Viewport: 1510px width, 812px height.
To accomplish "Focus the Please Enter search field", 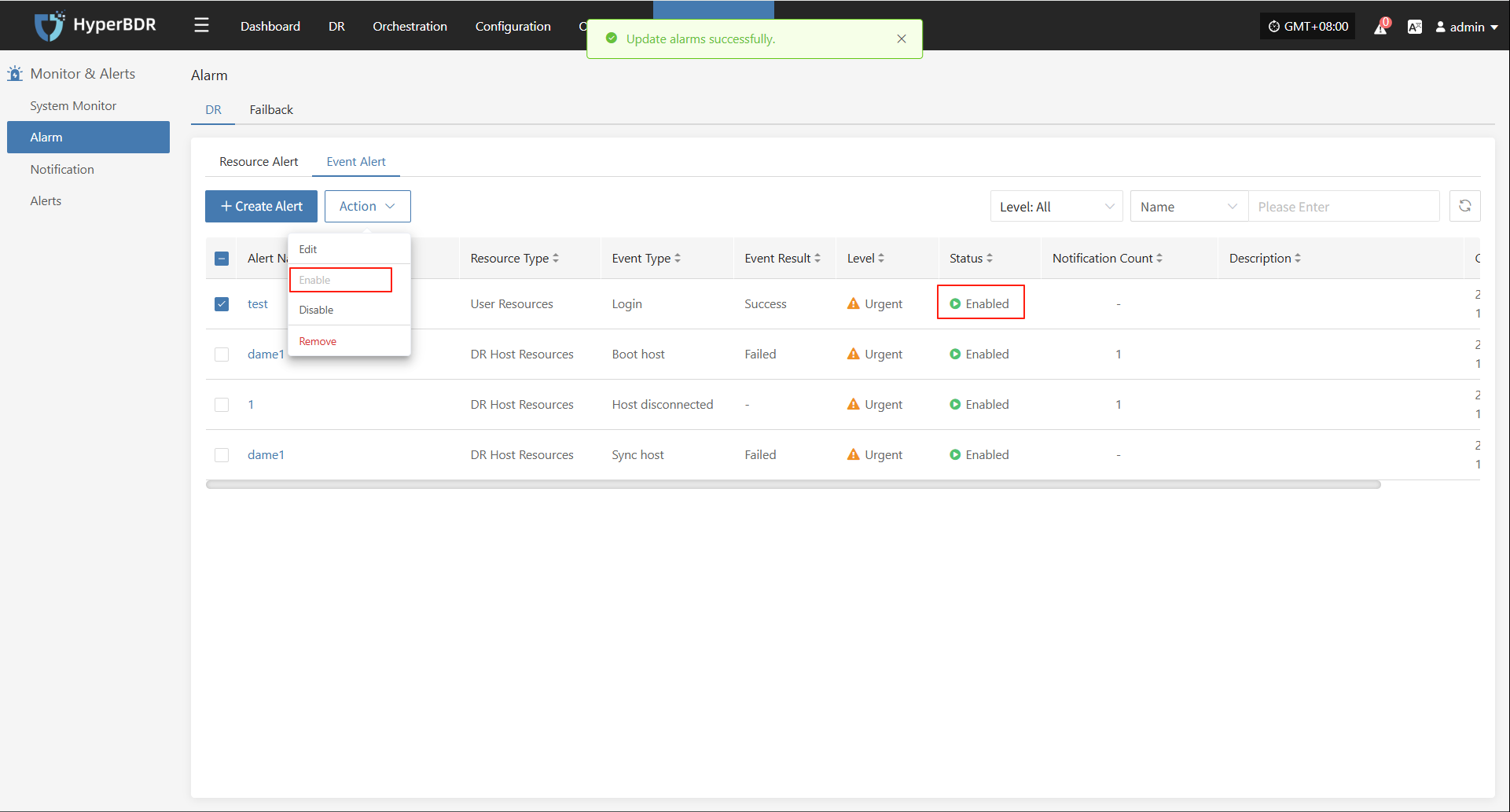I will [1343, 207].
